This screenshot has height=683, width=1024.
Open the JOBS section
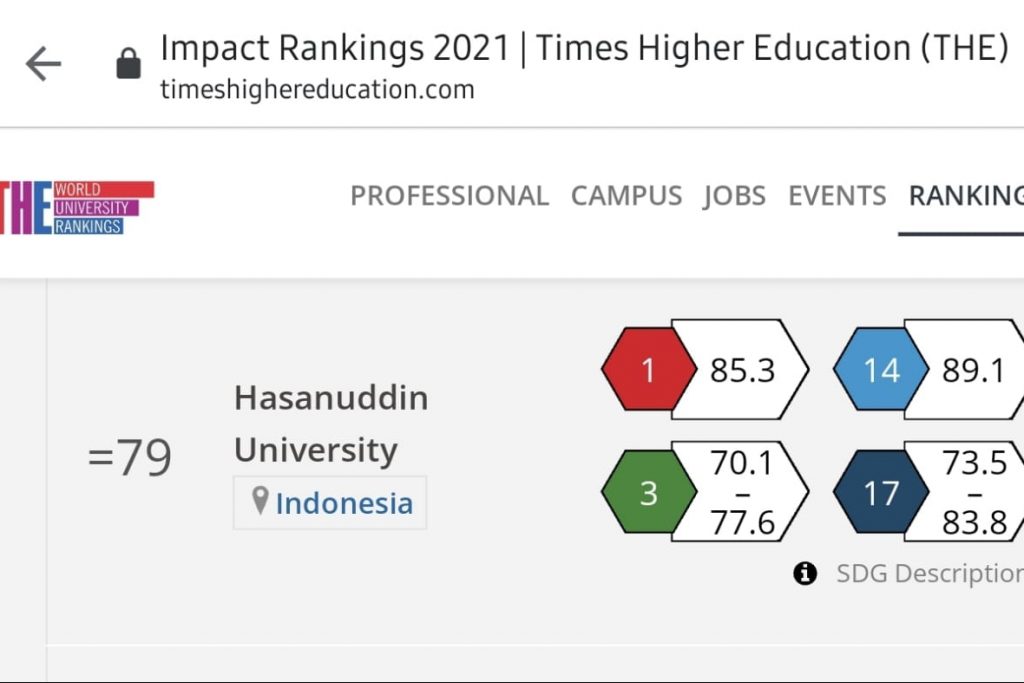tap(735, 196)
